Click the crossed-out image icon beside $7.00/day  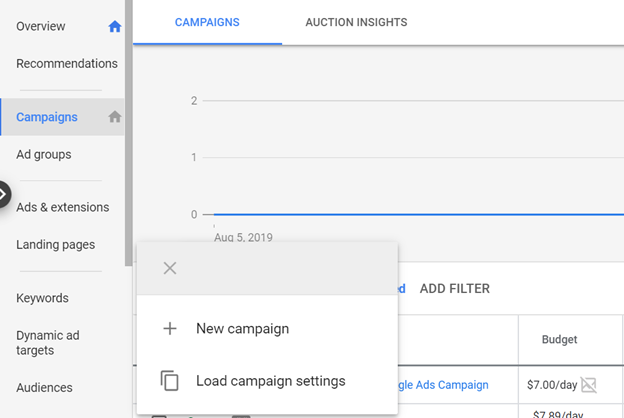(589, 385)
